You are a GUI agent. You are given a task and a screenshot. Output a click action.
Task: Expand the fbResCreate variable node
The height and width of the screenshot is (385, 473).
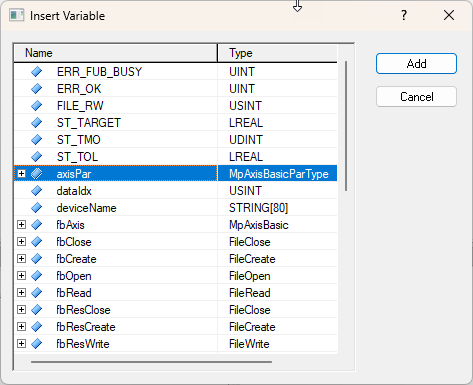(21, 327)
